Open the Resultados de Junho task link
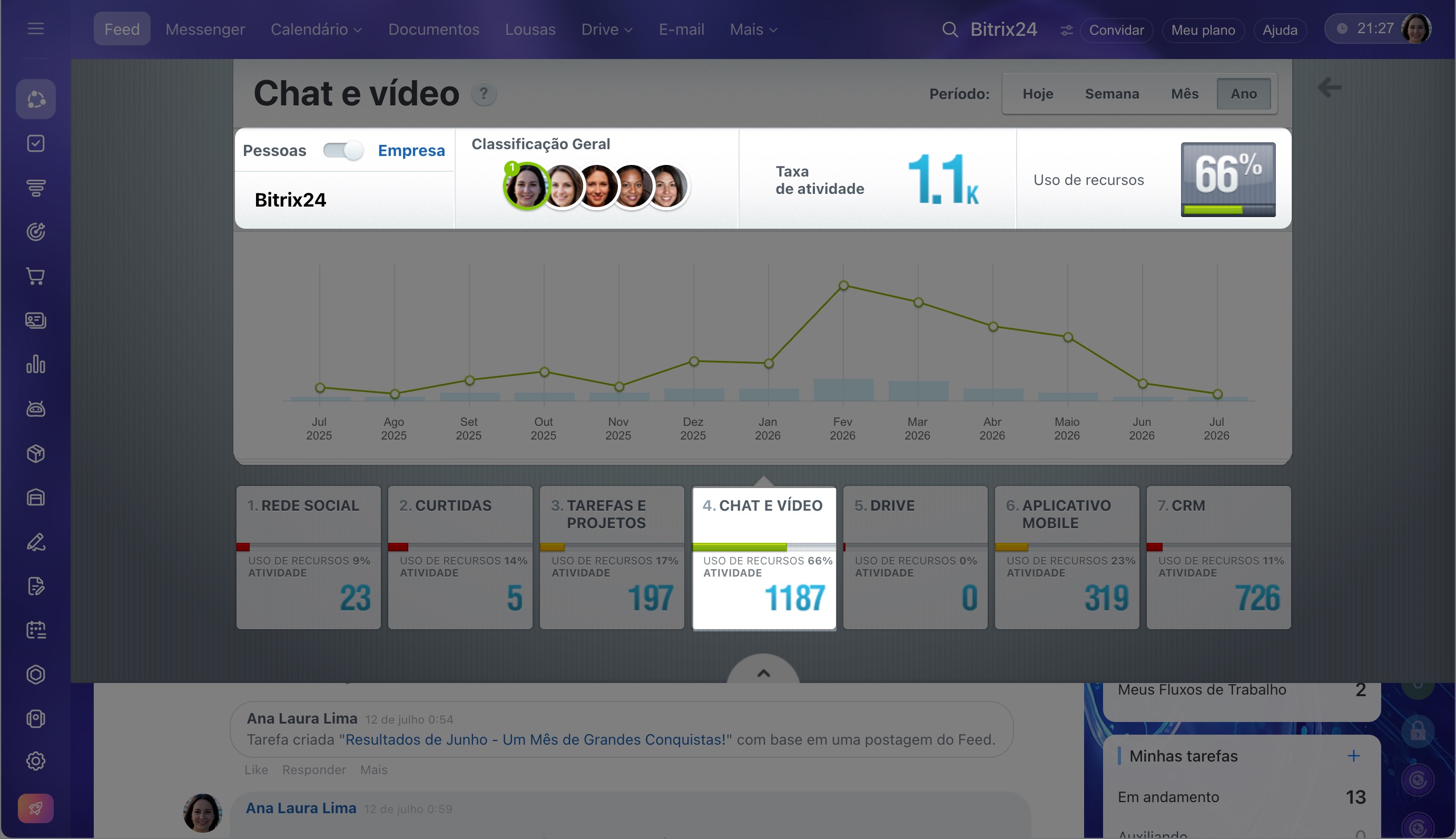1456x839 pixels. point(535,739)
